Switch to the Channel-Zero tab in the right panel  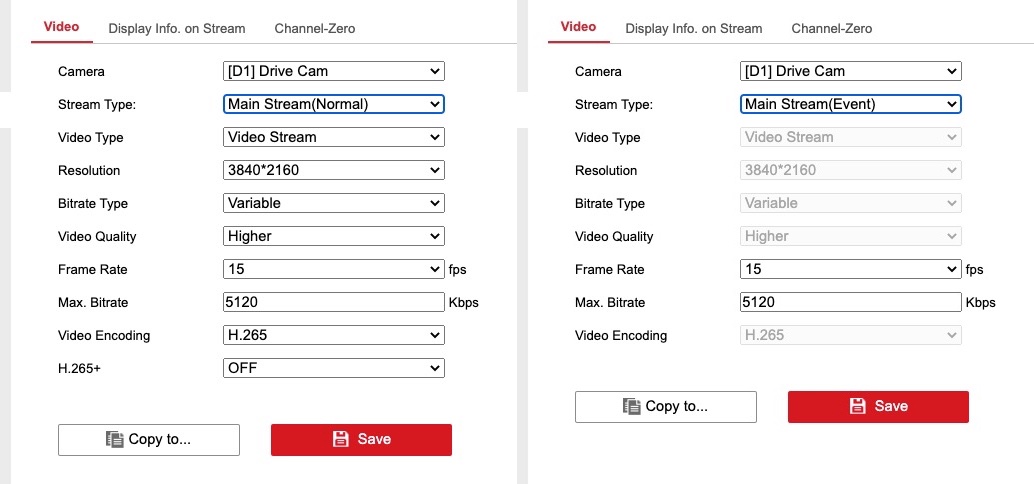click(831, 28)
